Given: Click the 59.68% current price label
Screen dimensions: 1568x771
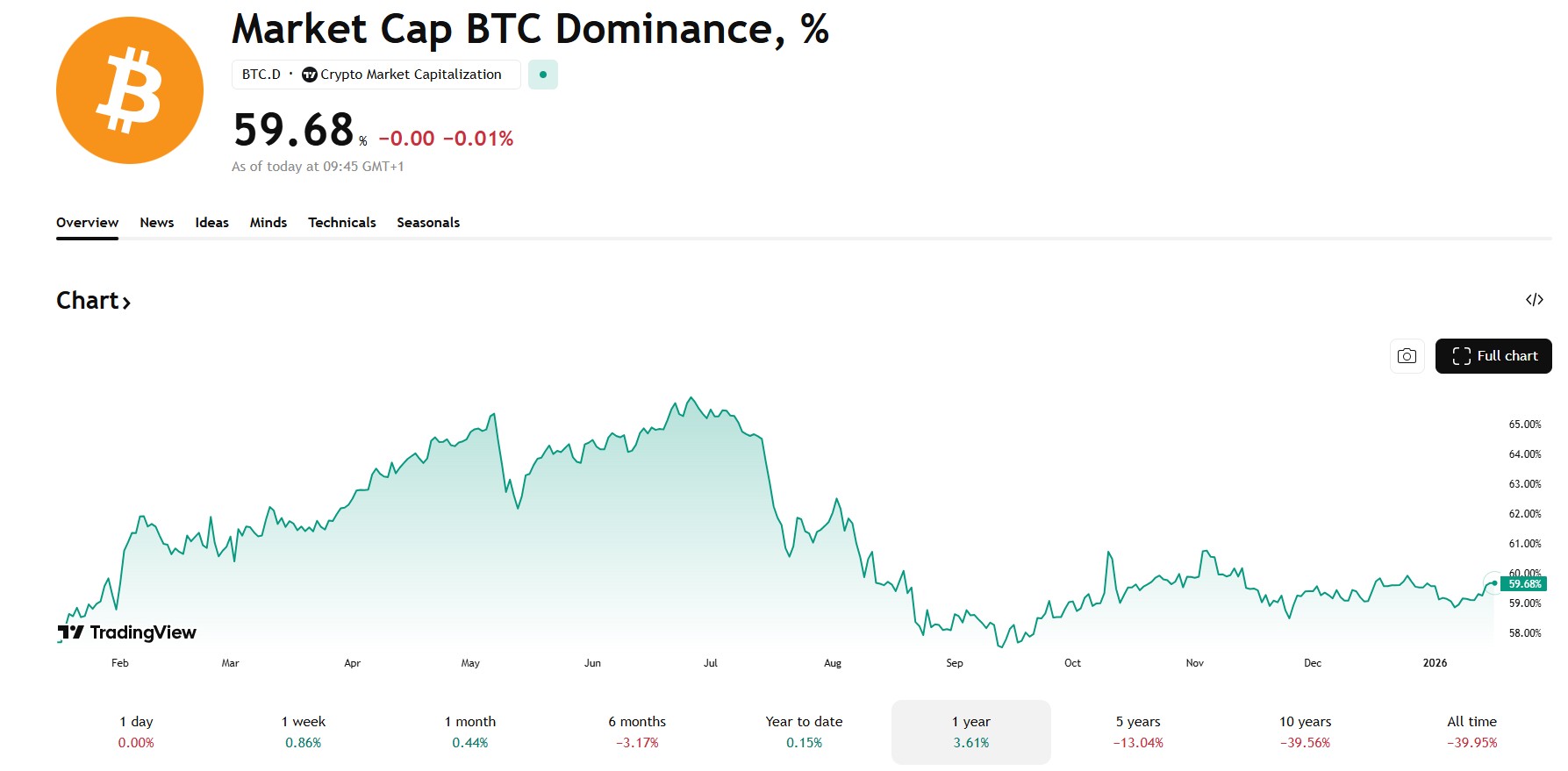Looking at the screenshot, I should pos(1524,584).
